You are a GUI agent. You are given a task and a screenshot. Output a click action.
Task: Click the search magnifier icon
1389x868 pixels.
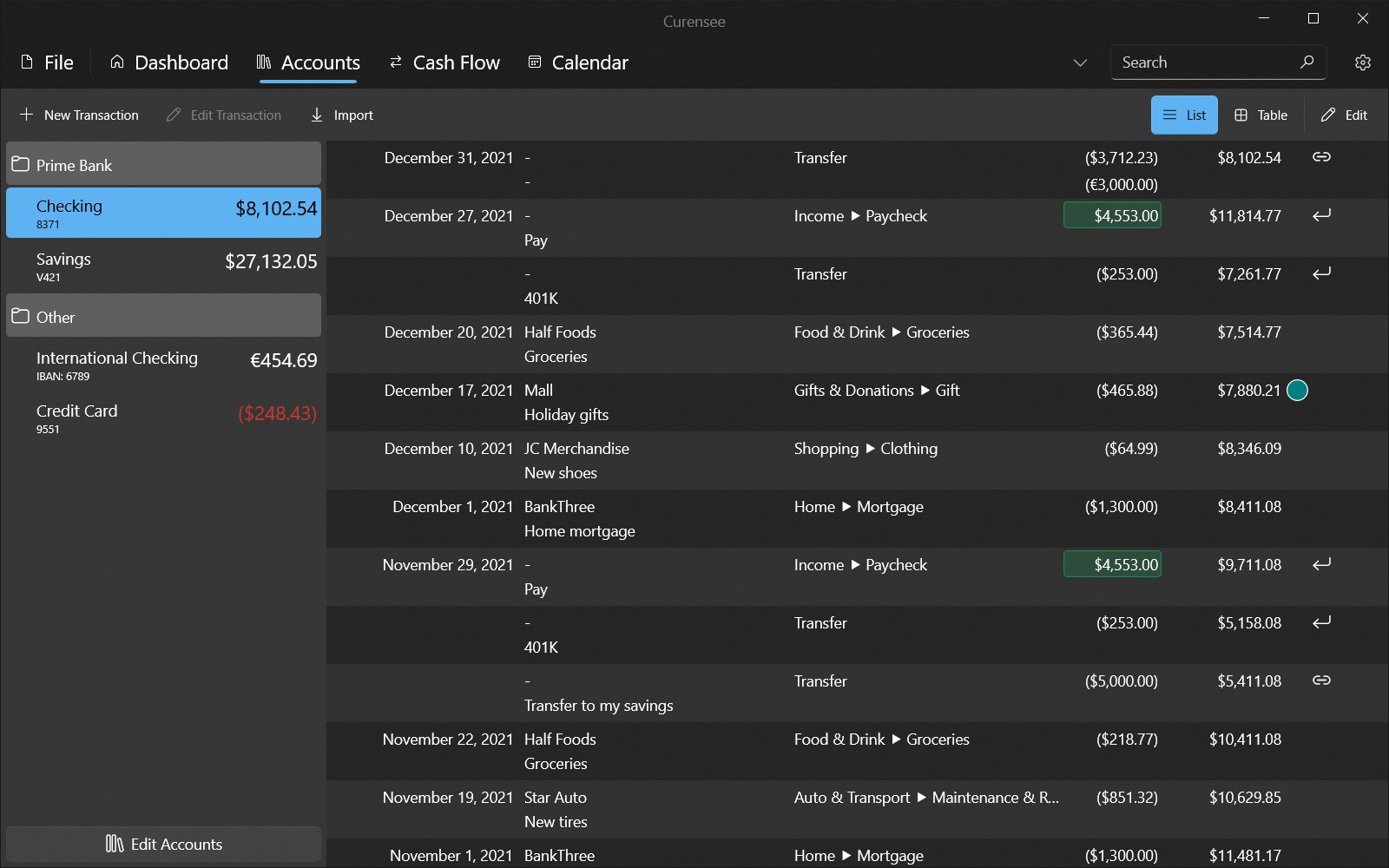pos(1307,62)
